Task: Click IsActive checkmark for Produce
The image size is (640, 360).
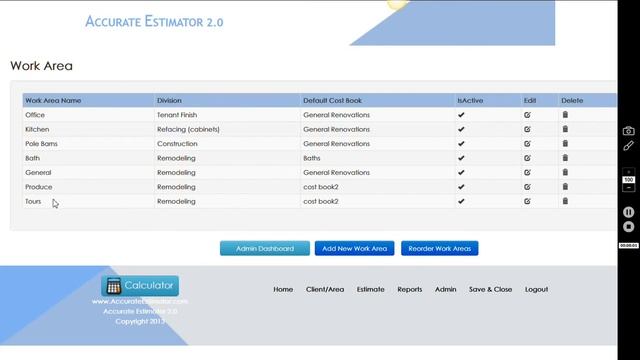Action: tap(461, 187)
